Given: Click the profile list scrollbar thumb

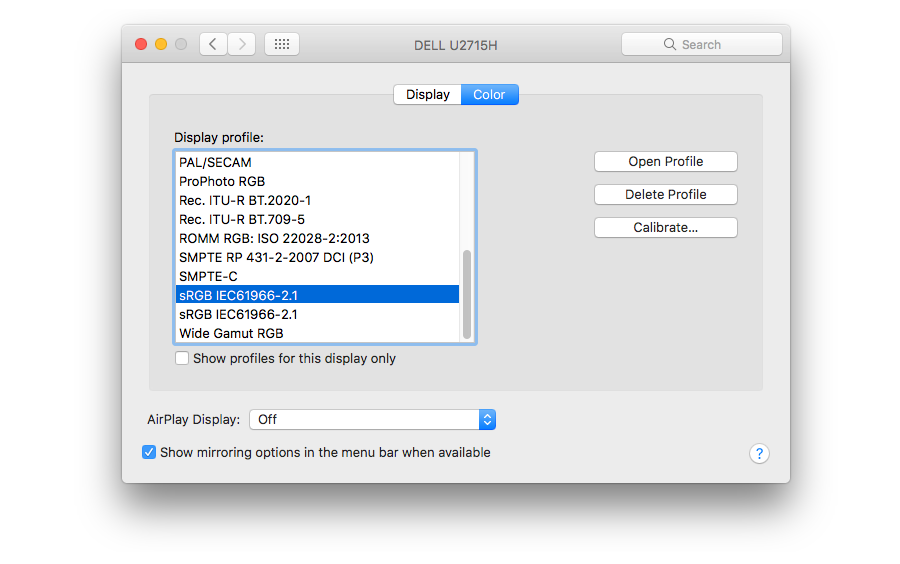Looking at the screenshot, I should [467, 294].
